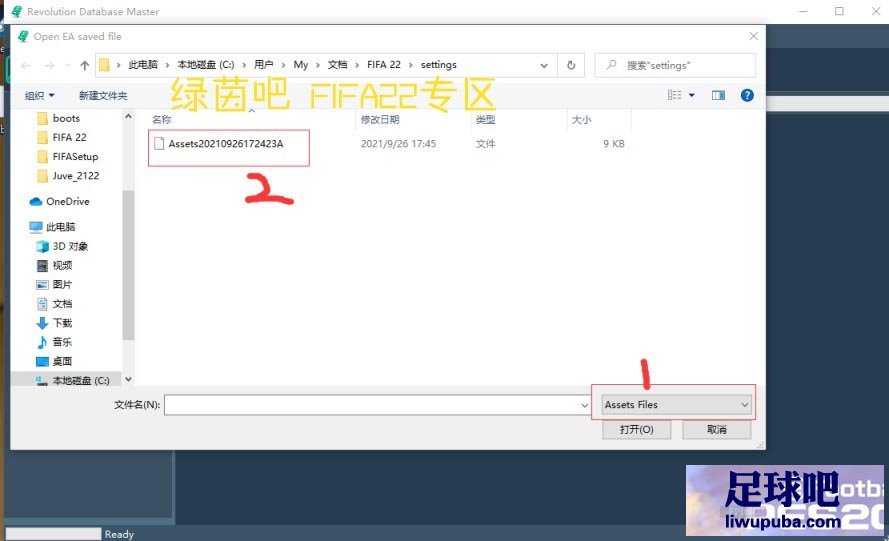The width and height of the screenshot is (889, 541).
Task: Select the FIFASetup folder in sidebar
Action: (x=75, y=157)
